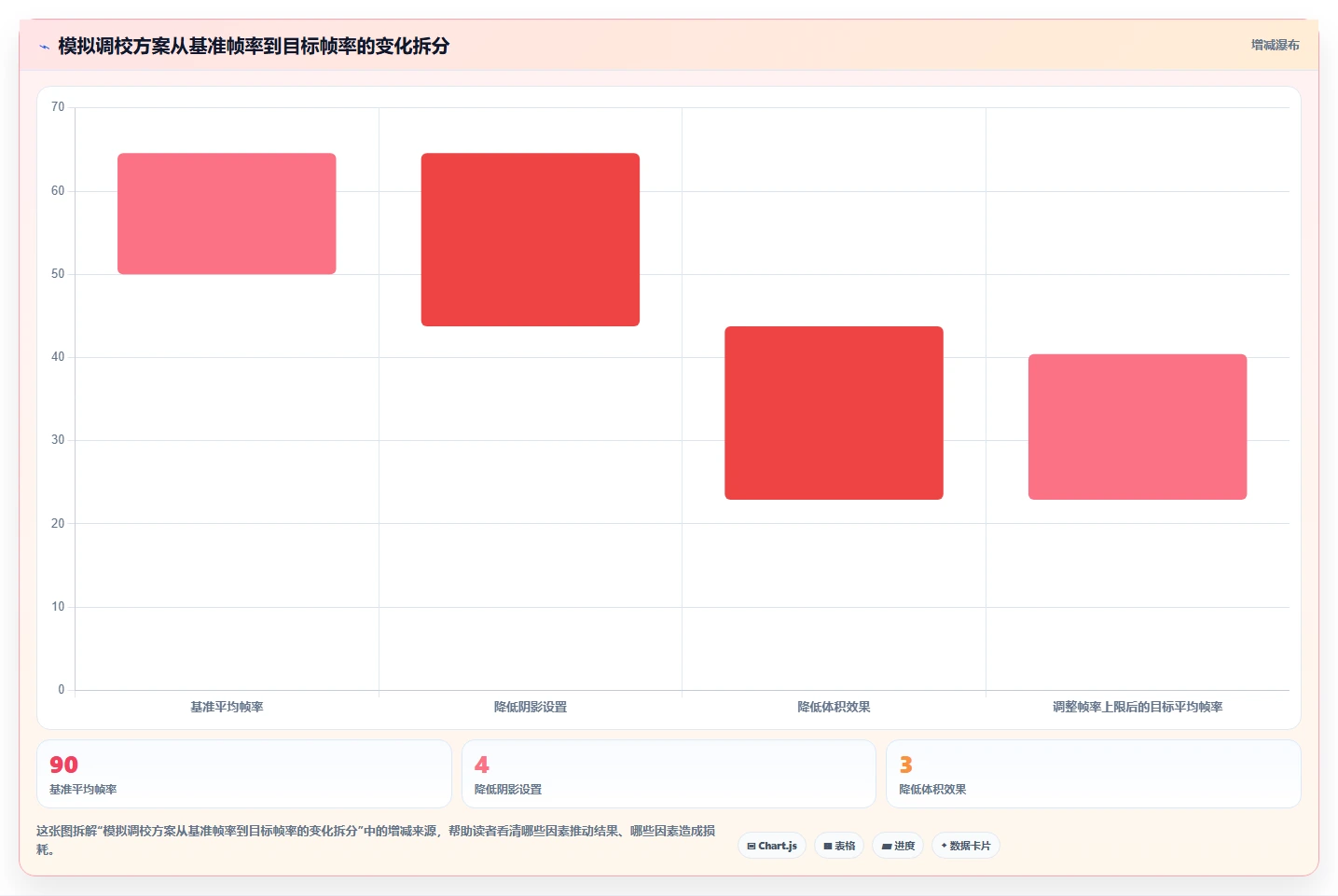Click the 降低阴影设置 red bar

tap(531, 240)
